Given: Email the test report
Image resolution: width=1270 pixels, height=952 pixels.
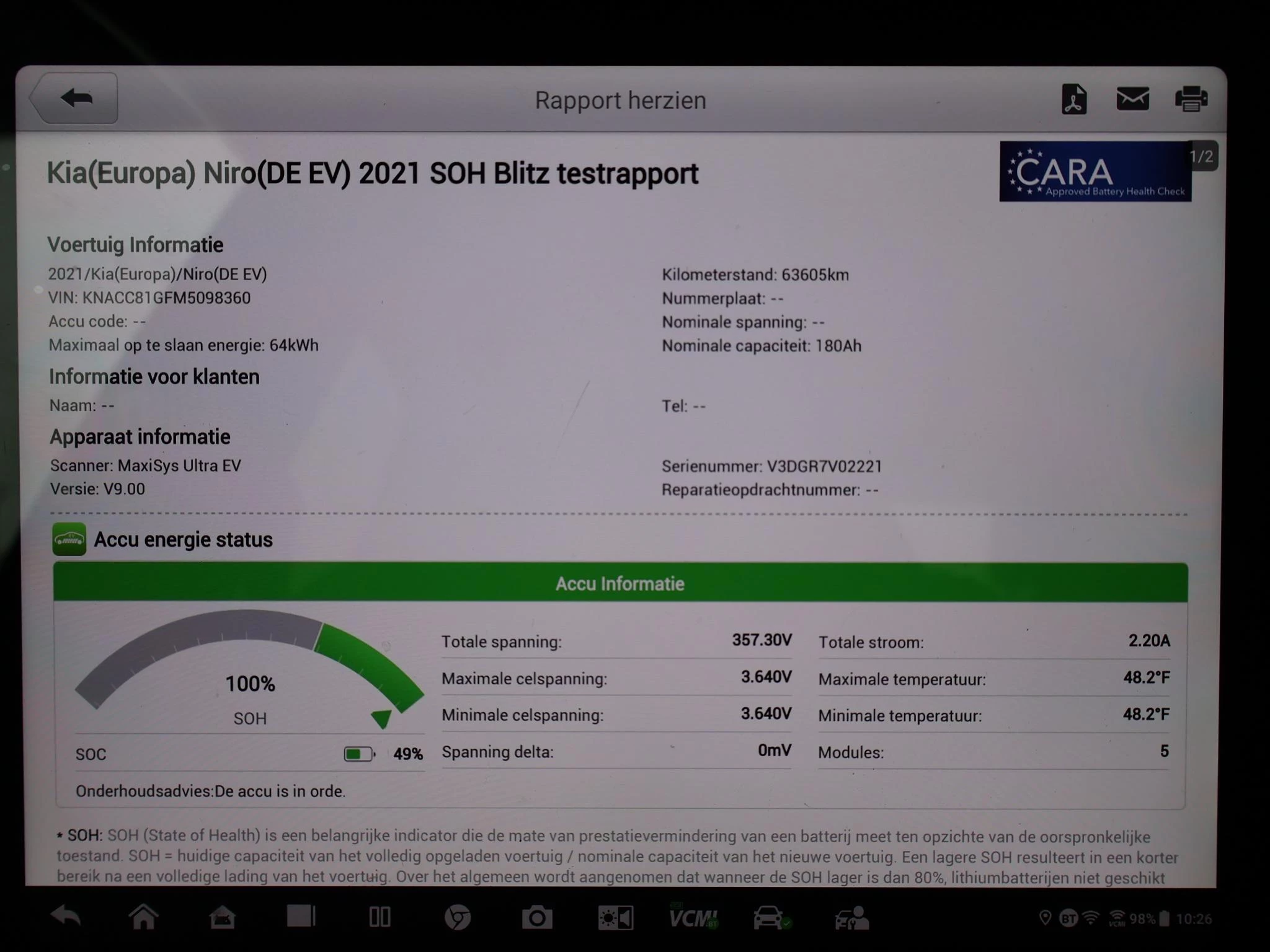Looking at the screenshot, I should click(x=1132, y=99).
